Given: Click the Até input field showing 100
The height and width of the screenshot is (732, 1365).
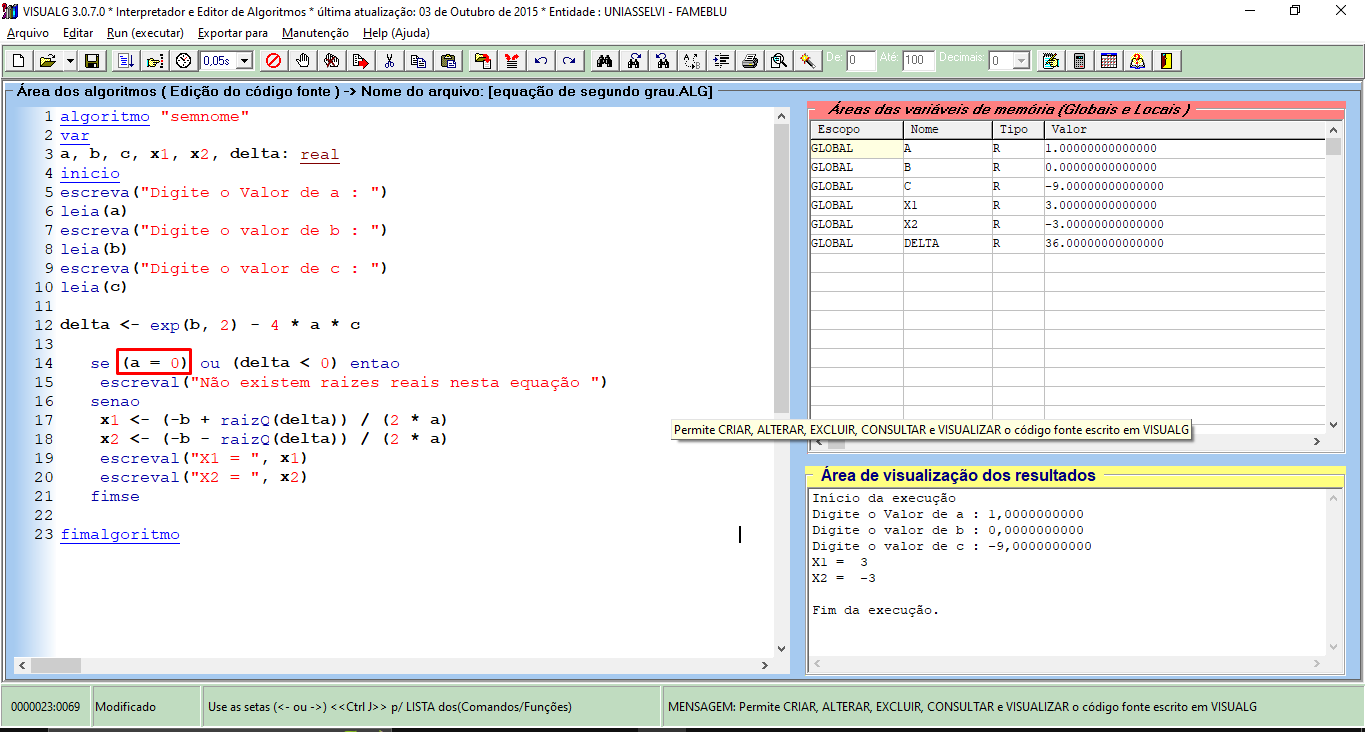Looking at the screenshot, I should [x=918, y=61].
